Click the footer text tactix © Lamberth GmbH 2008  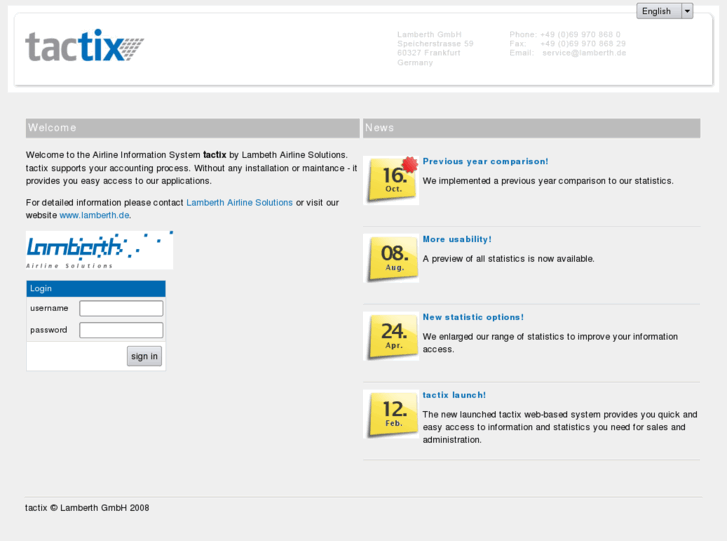pos(87,508)
